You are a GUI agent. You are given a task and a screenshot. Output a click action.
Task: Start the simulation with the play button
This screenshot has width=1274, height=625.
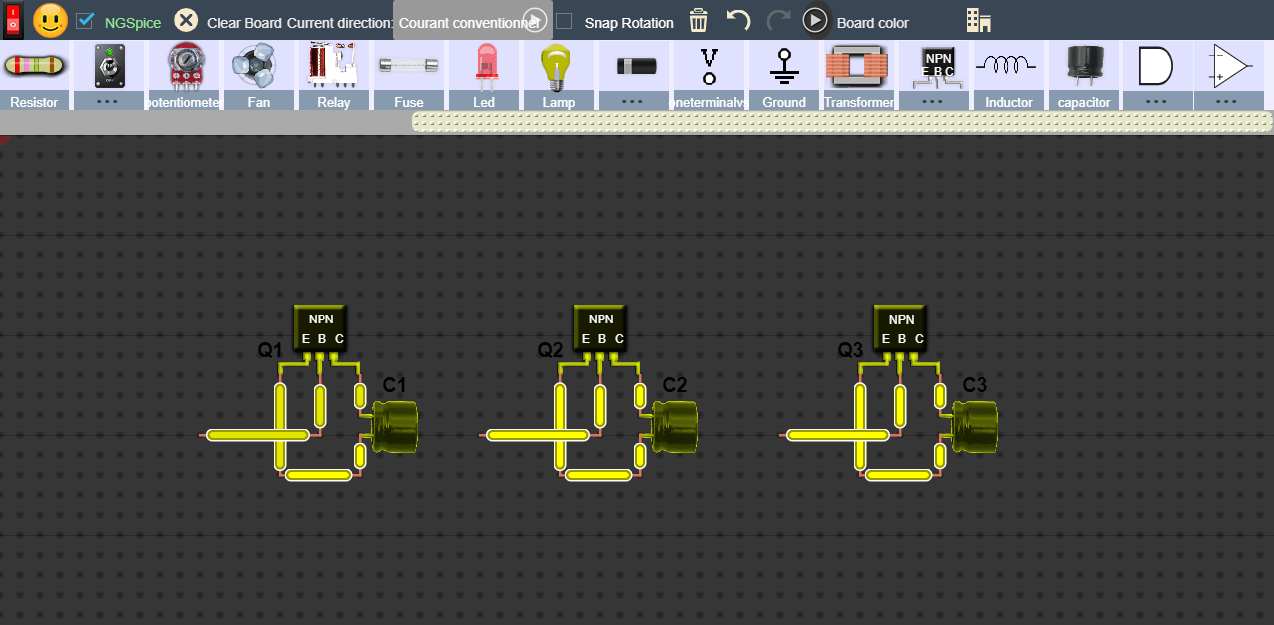pos(815,20)
